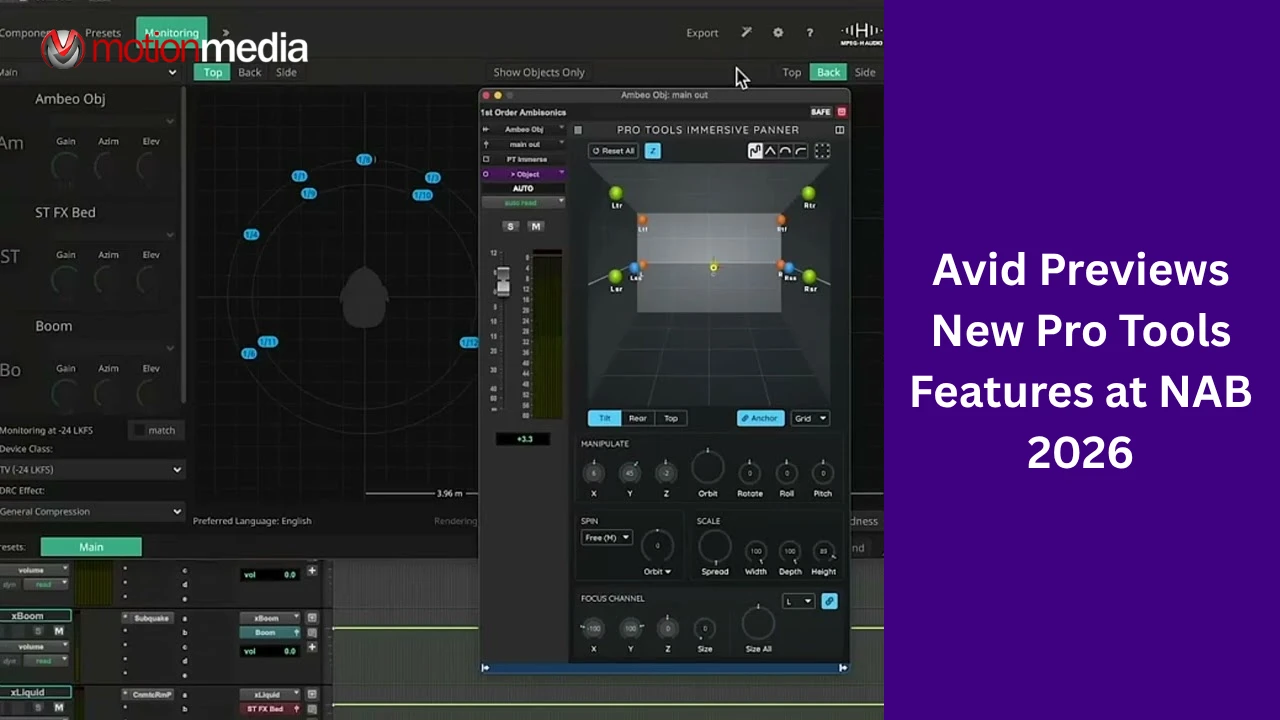Switch to the Presets tab
Image resolution: width=1280 pixels, height=720 pixels.
pyautogui.click(x=103, y=33)
